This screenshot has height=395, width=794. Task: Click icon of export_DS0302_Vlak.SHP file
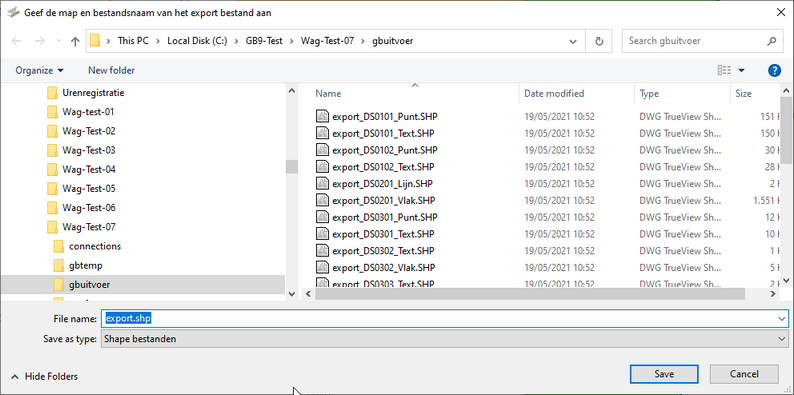323,267
